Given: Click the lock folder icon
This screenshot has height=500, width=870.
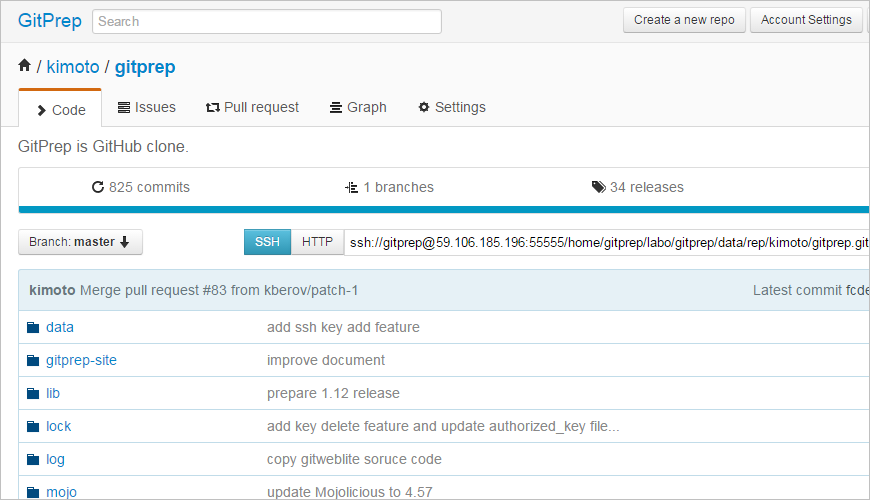Looking at the screenshot, I should point(33,426).
